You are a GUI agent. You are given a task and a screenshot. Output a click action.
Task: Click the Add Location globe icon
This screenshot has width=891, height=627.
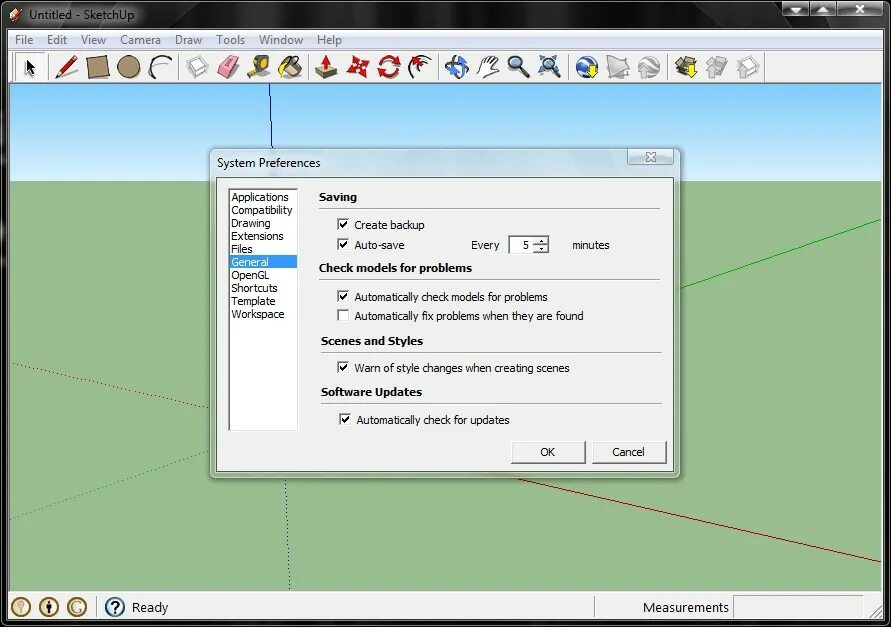(586, 67)
